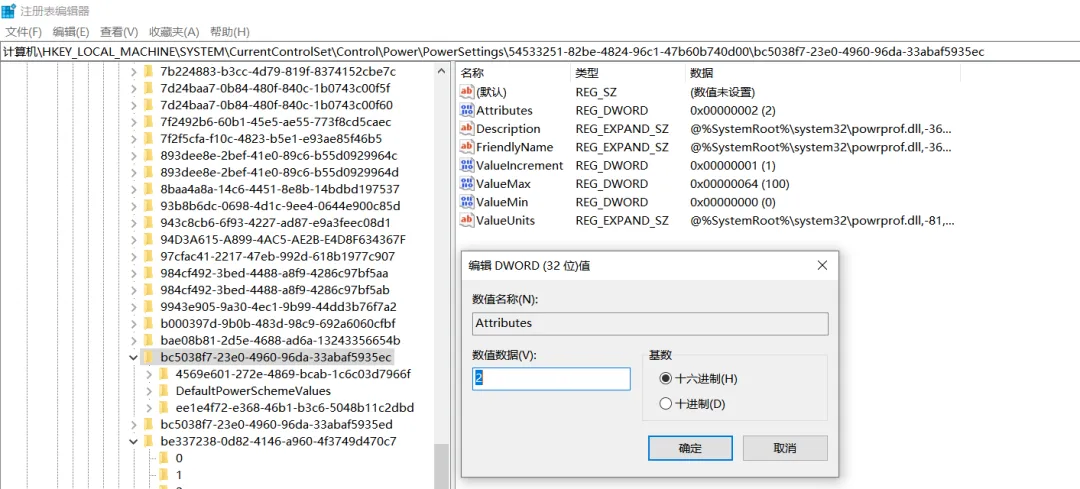
Task: Click the Attributes DWORD value icon
Action: (467, 110)
